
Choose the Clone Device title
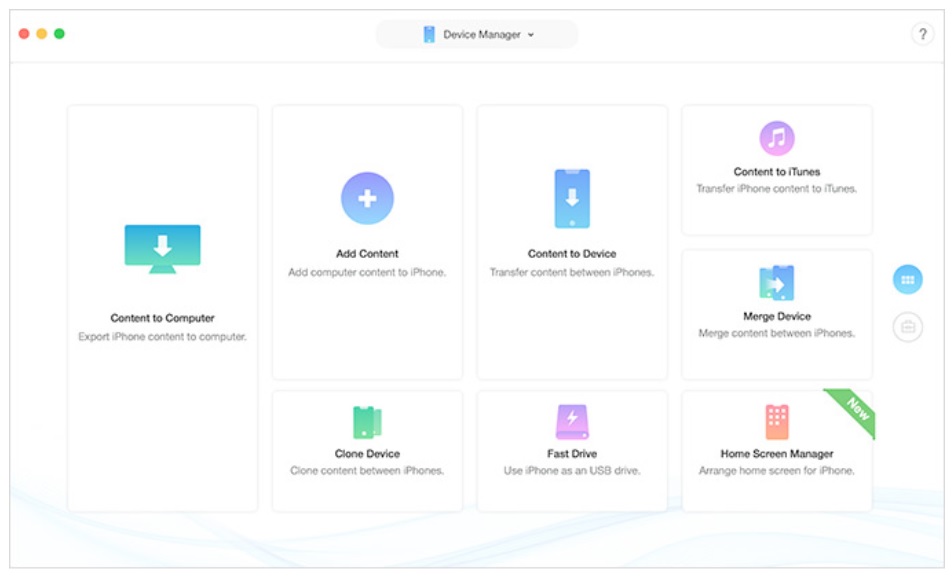click(x=367, y=454)
